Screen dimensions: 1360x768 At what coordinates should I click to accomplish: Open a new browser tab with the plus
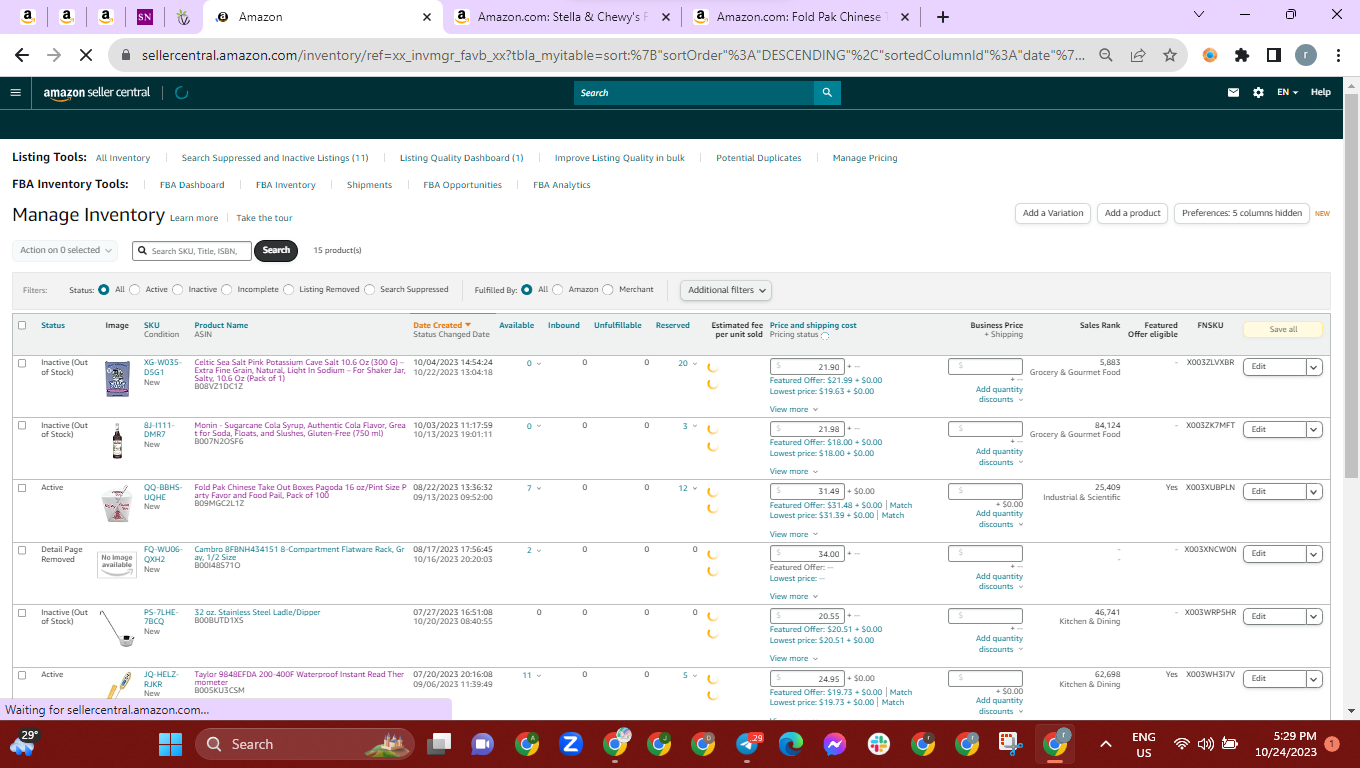click(943, 17)
